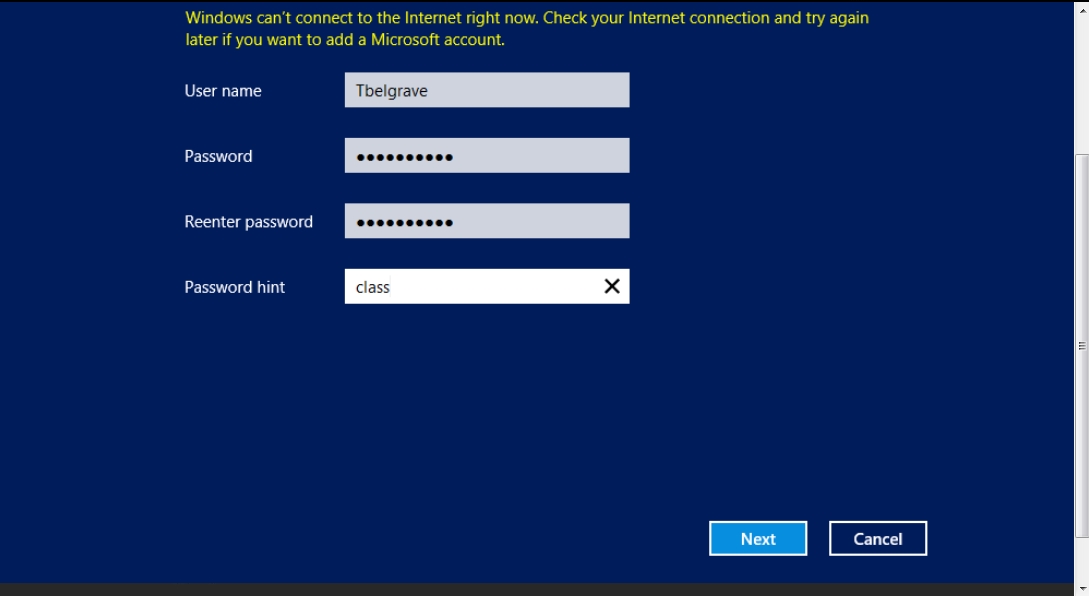Click the "Password hint" label
The width and height of the screenshot is (1089, 596).
point(235,287)
